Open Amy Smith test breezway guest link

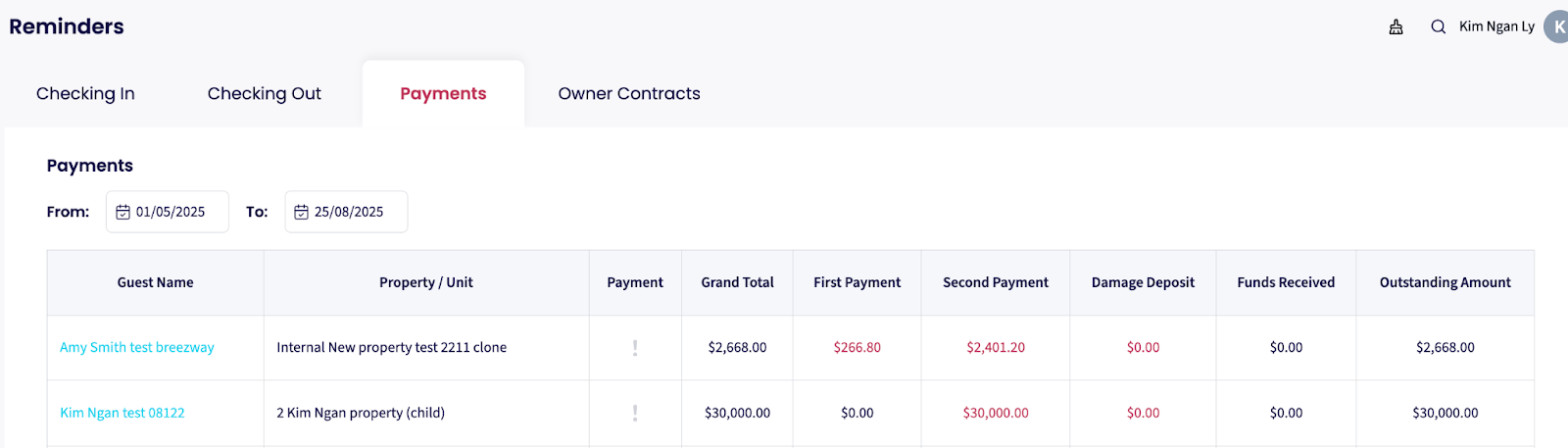(137, 348)
